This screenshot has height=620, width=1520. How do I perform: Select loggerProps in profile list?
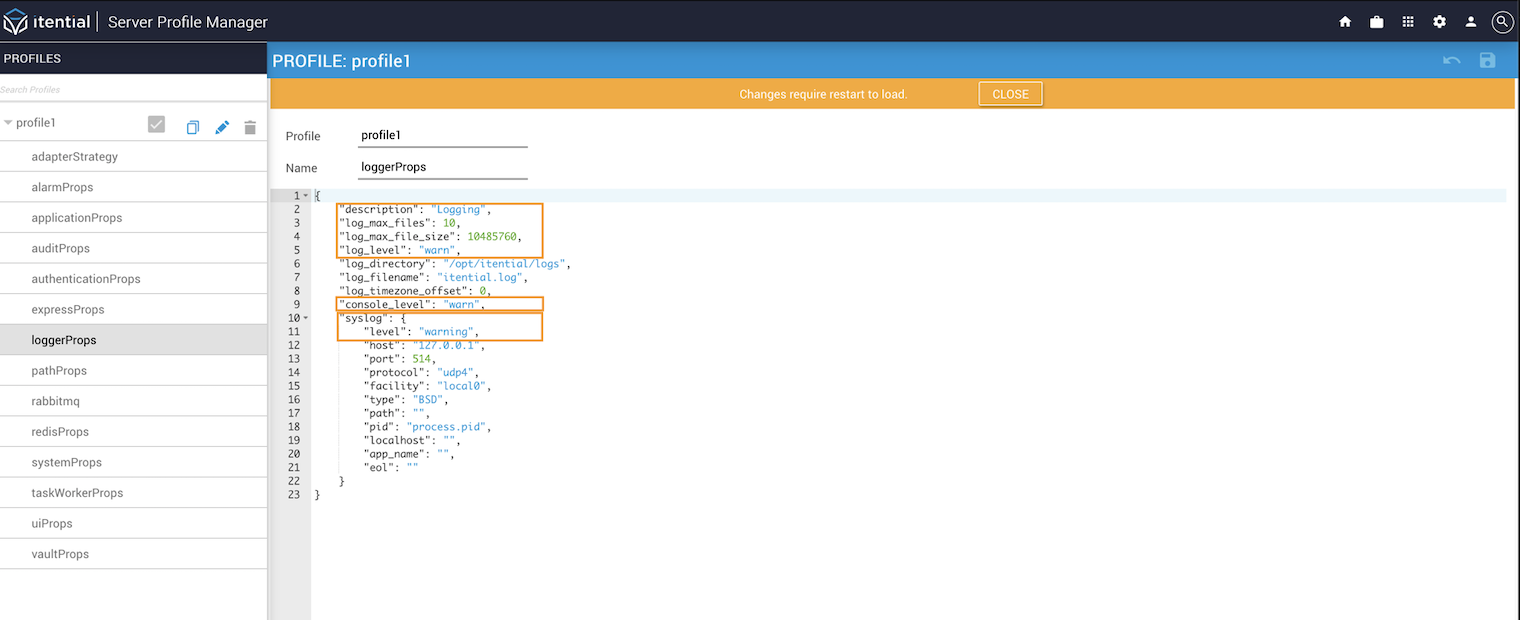pos(134,340)
